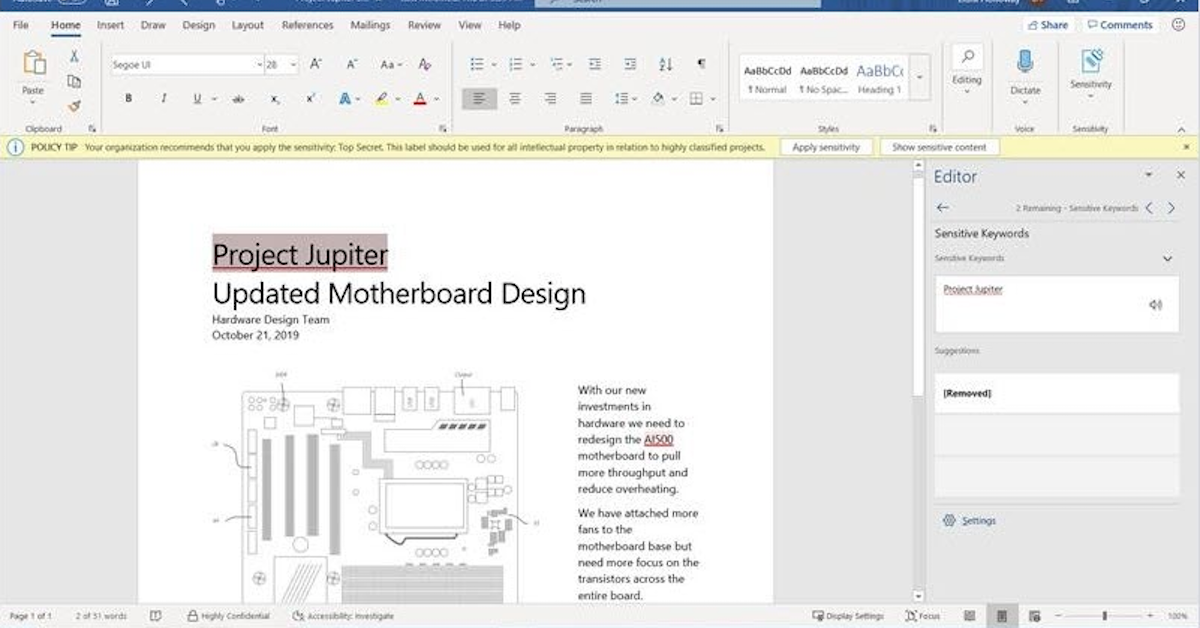Sort the paragraph with the A-Z icon
The width and height of the screenshot is (1200, 628).
coord(666,65)
